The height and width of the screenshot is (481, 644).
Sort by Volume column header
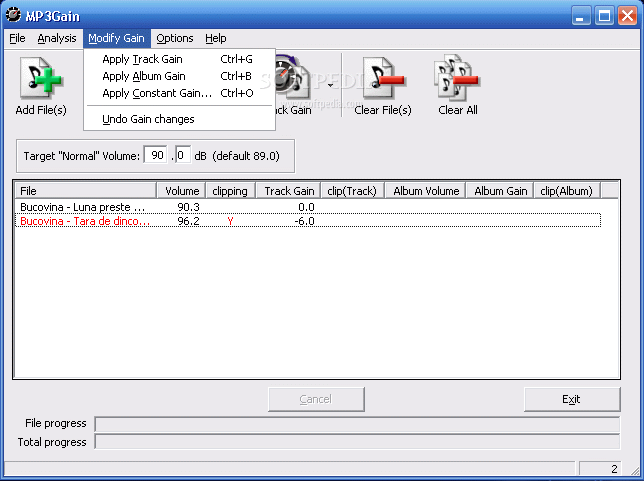(181, 191)
